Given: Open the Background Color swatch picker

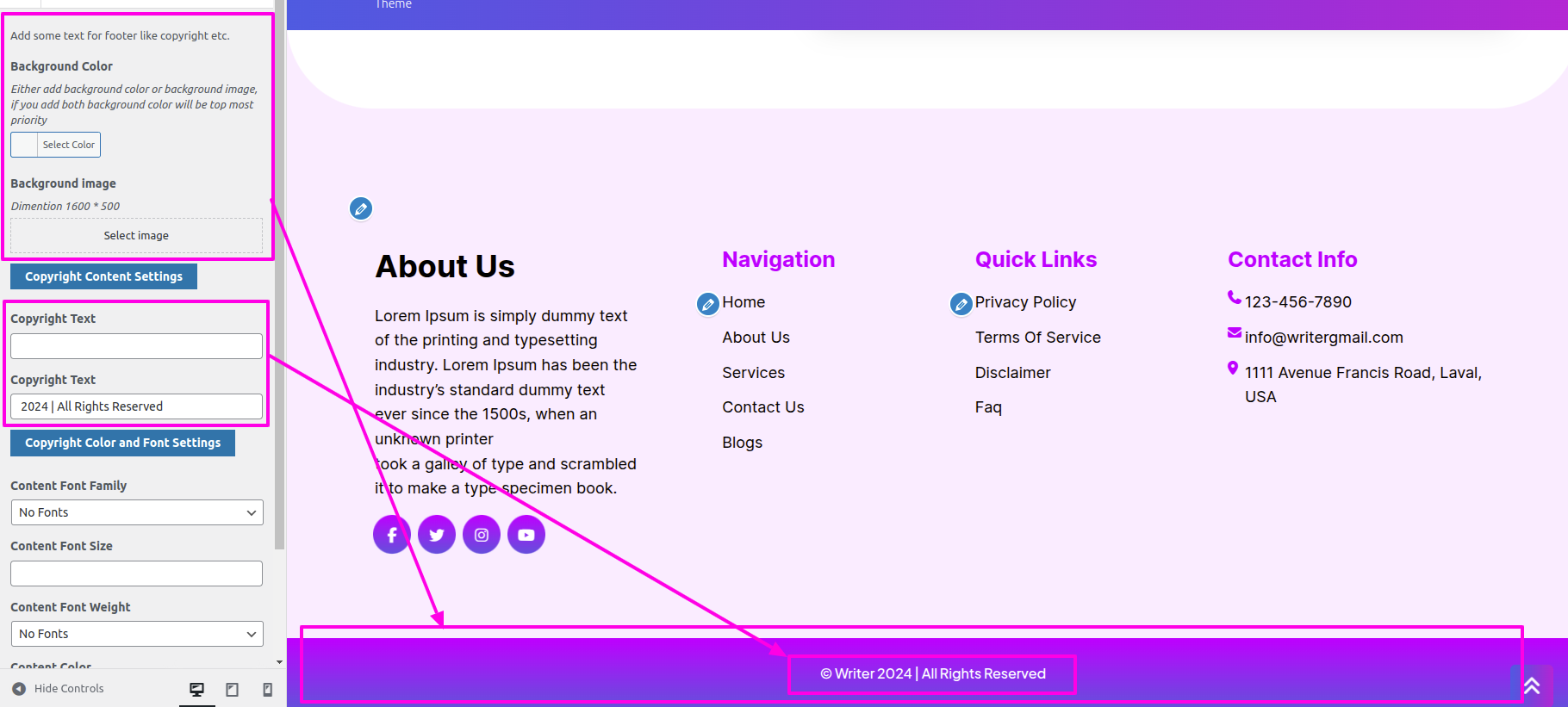Looking at the screenshot, I should pos(55,145).
